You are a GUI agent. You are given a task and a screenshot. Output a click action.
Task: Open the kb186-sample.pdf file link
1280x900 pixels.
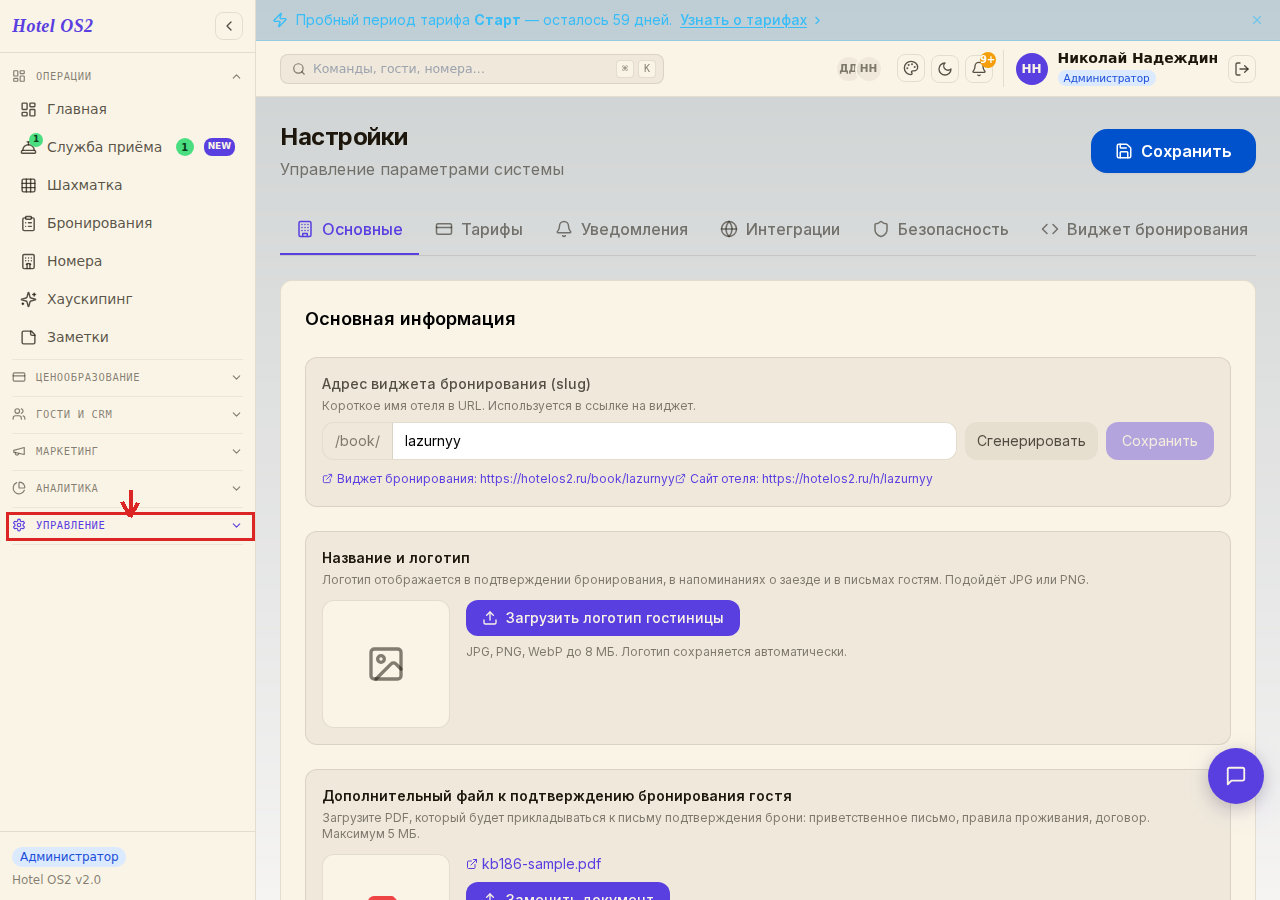click(x=534, y=864)
